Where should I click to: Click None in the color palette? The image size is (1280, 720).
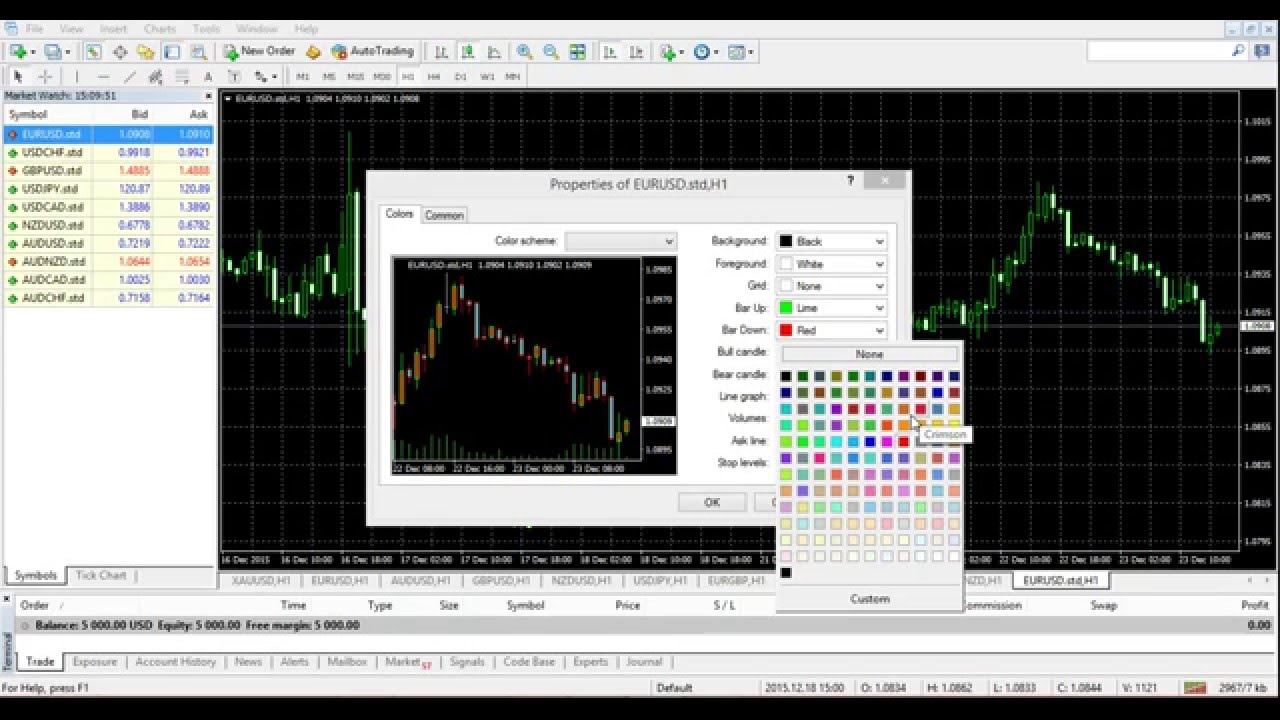point(869,354)
